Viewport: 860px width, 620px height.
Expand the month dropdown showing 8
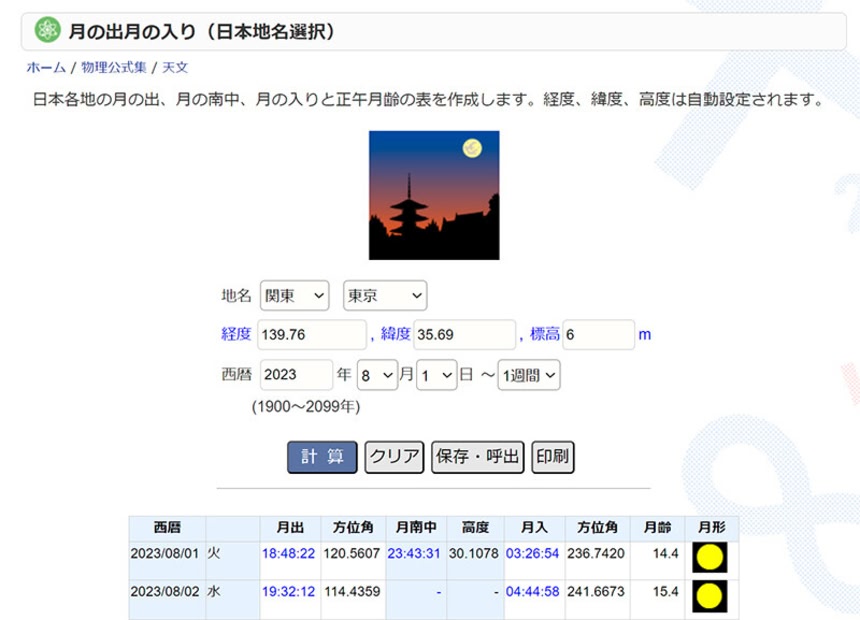pyautogui.click(x=377, y=375)
